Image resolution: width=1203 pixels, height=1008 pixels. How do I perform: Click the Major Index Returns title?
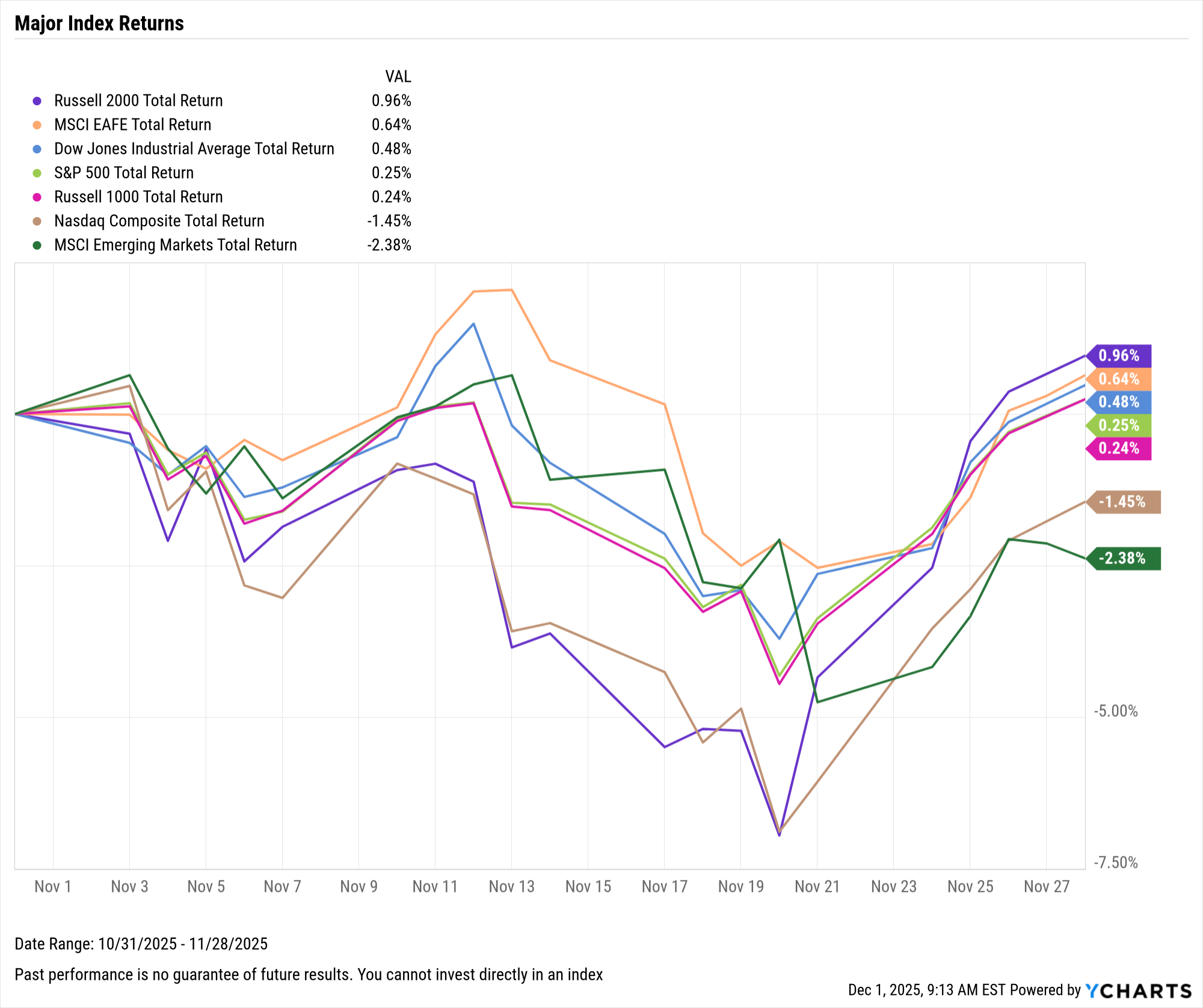coord(99,23)
